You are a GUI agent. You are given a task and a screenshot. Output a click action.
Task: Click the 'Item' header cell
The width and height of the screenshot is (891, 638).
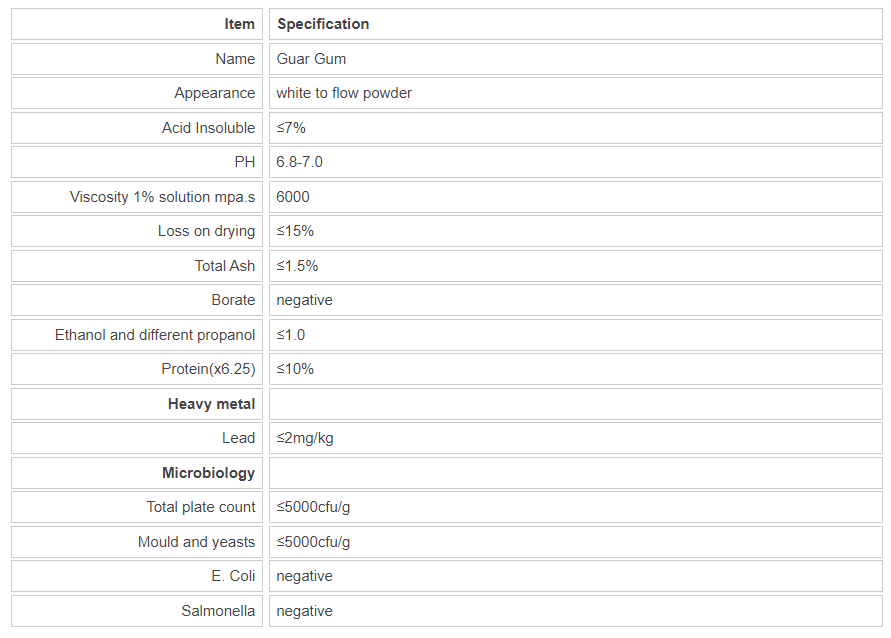(x=239, y=24)
